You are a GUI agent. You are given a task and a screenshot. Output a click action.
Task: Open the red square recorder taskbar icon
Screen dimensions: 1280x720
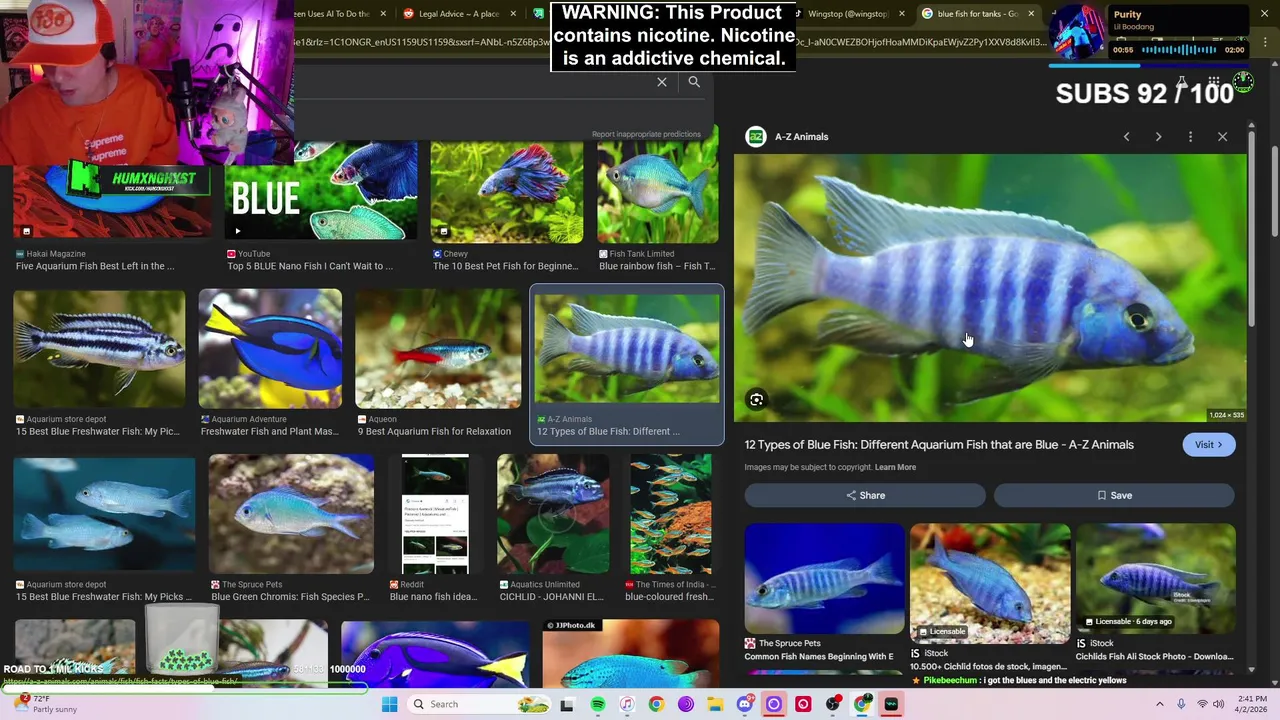(x=803, y=704)
